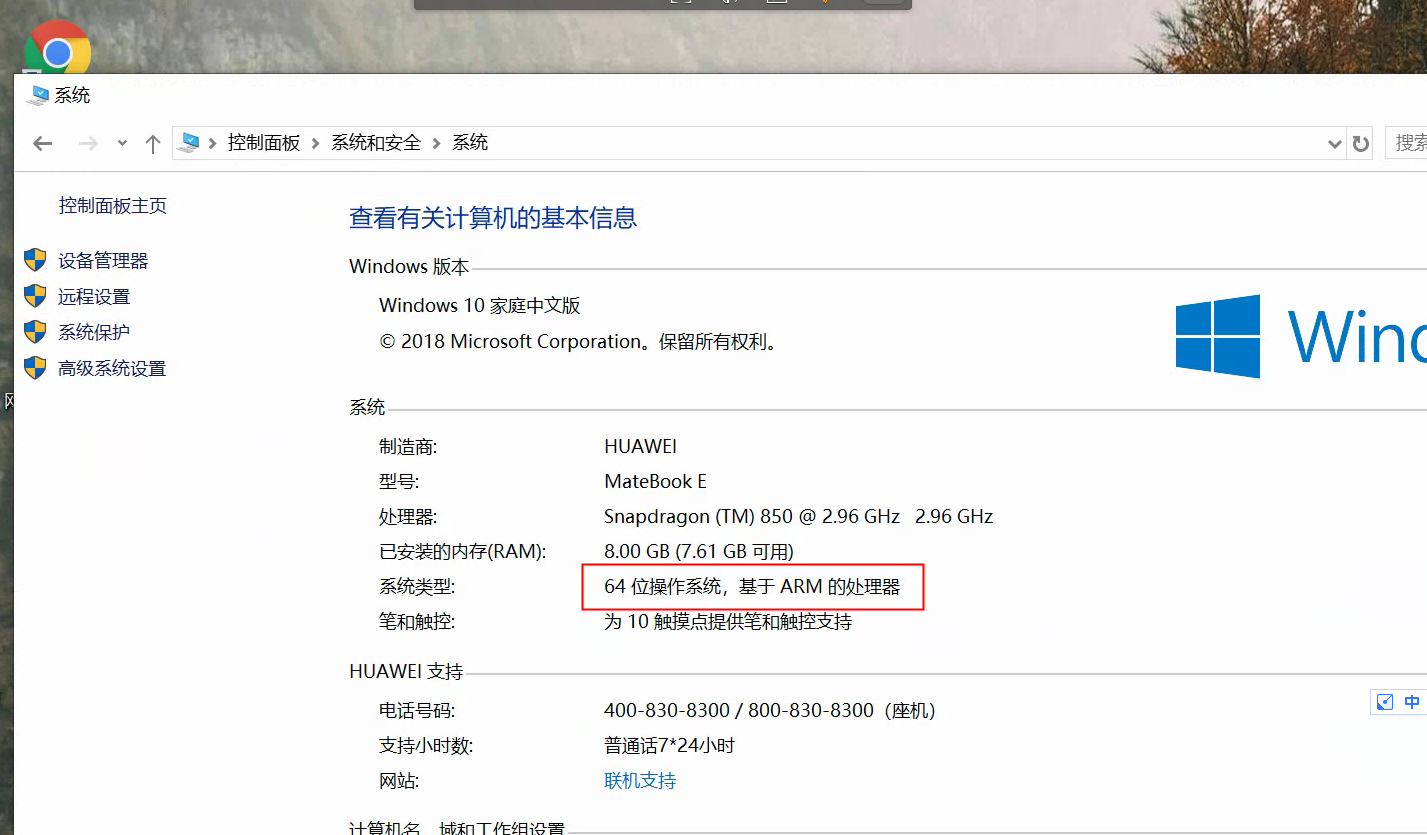Click the computer icon in address bar

pos(188,143)
